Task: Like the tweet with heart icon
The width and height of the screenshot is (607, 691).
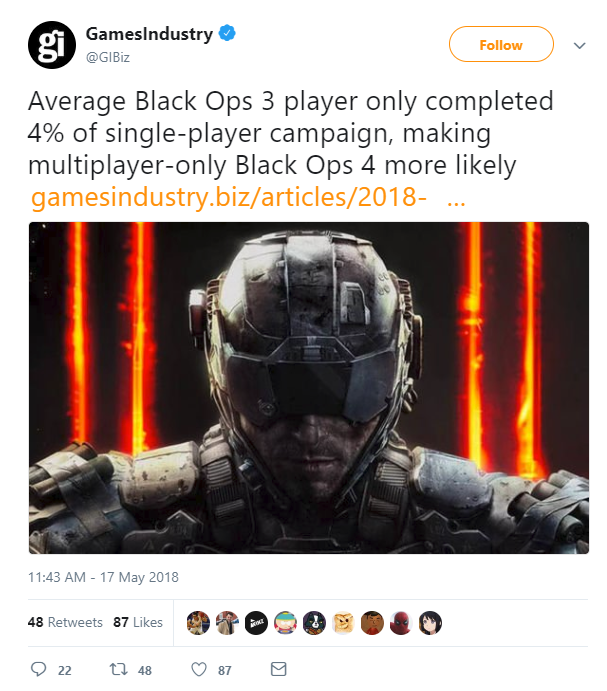Action: pyautogui.click(x=199, y=669)
